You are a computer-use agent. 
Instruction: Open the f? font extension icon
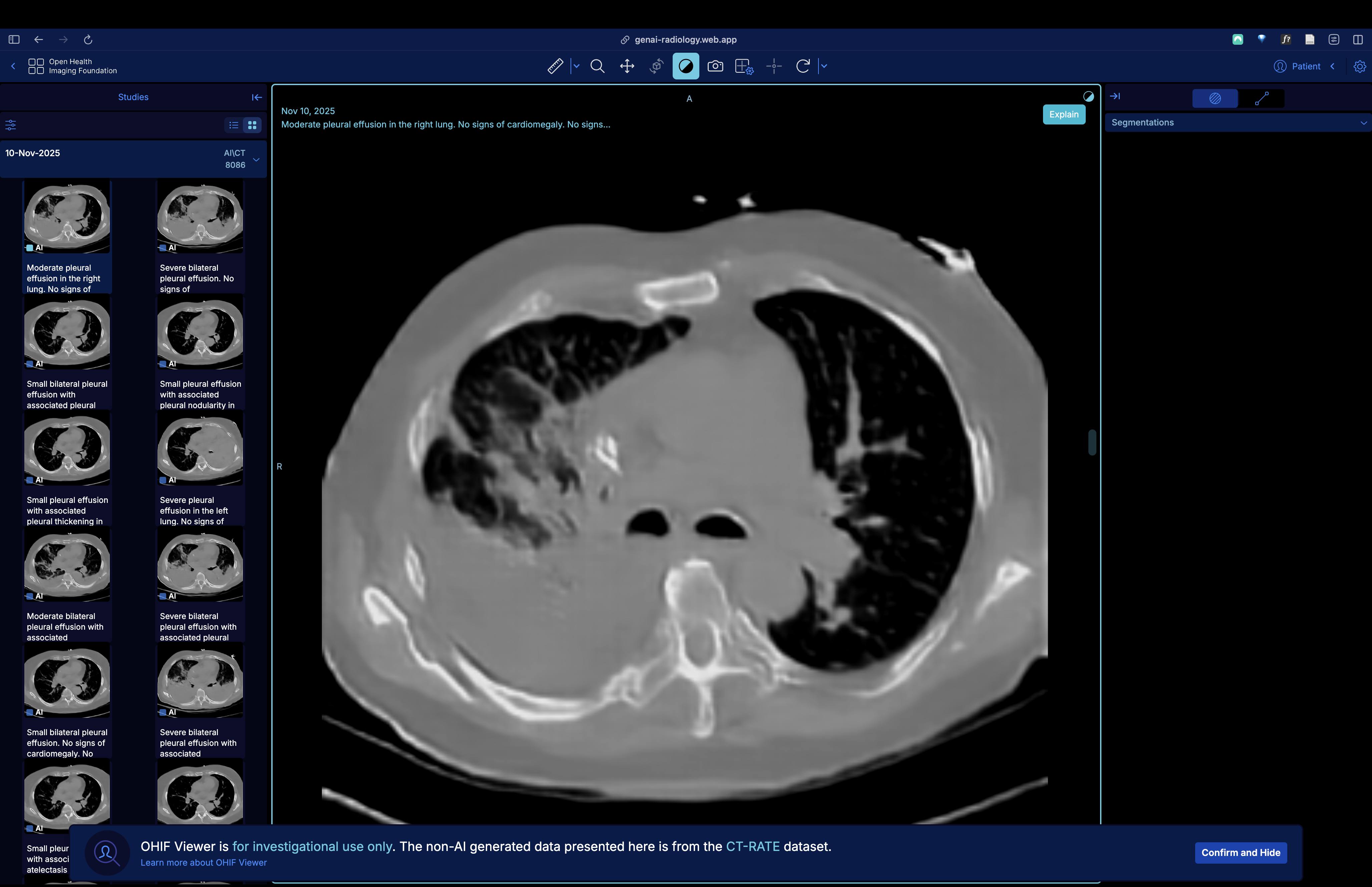[1286, 39]
